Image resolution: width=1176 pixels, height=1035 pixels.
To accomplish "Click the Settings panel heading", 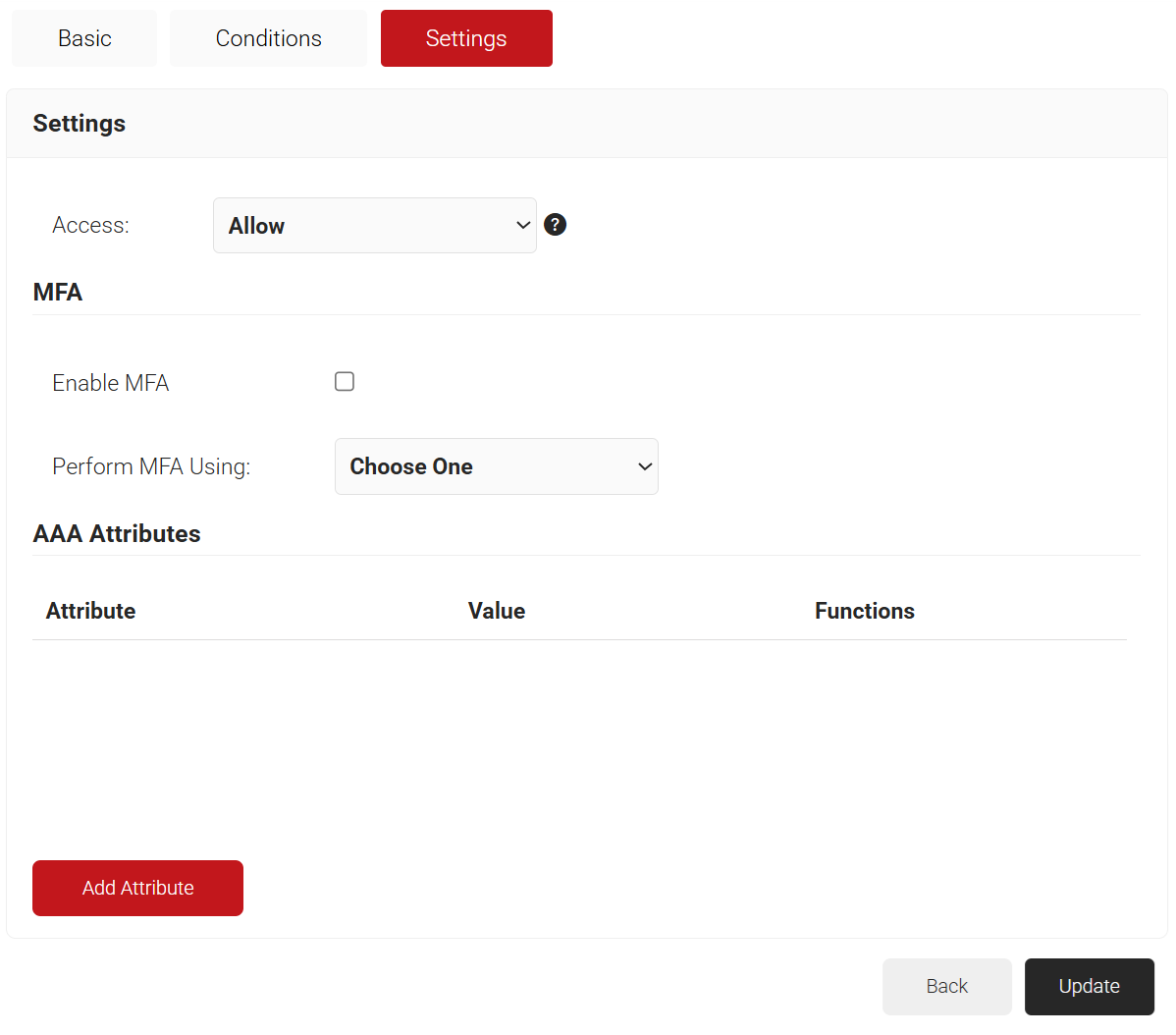I will (x=80, y=124).
